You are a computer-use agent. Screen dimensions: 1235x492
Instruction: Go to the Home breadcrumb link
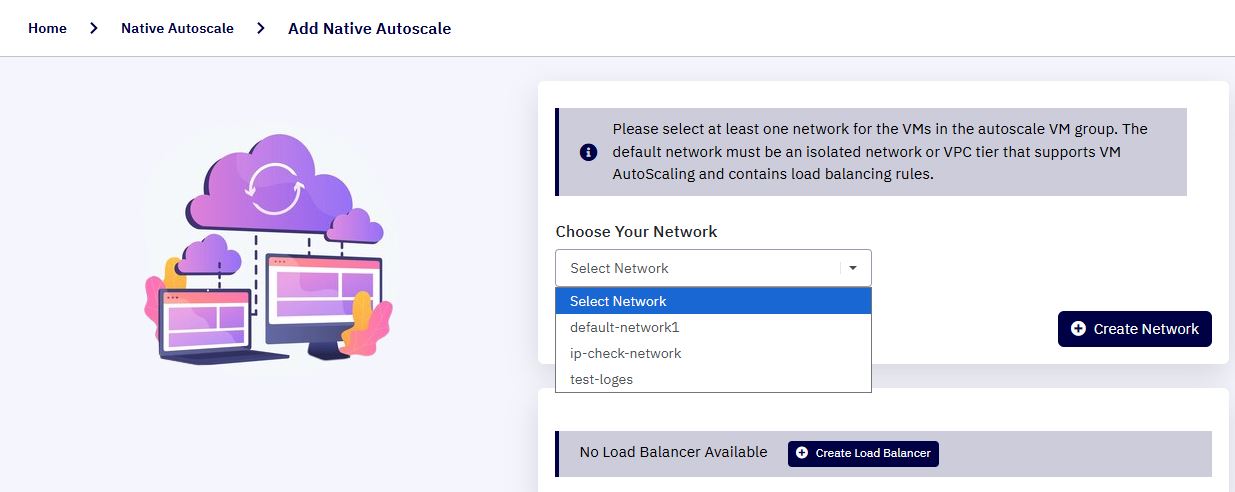point(47,28)
